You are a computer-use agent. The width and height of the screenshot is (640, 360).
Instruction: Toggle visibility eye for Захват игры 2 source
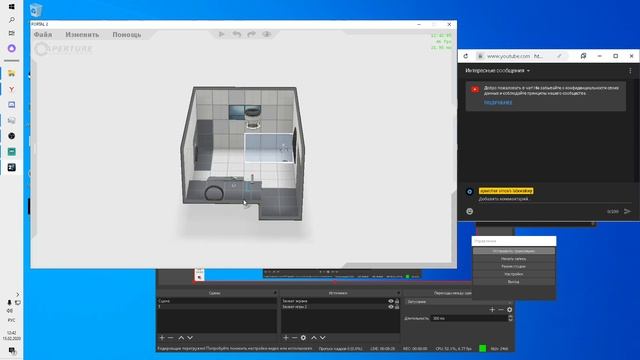391,307
